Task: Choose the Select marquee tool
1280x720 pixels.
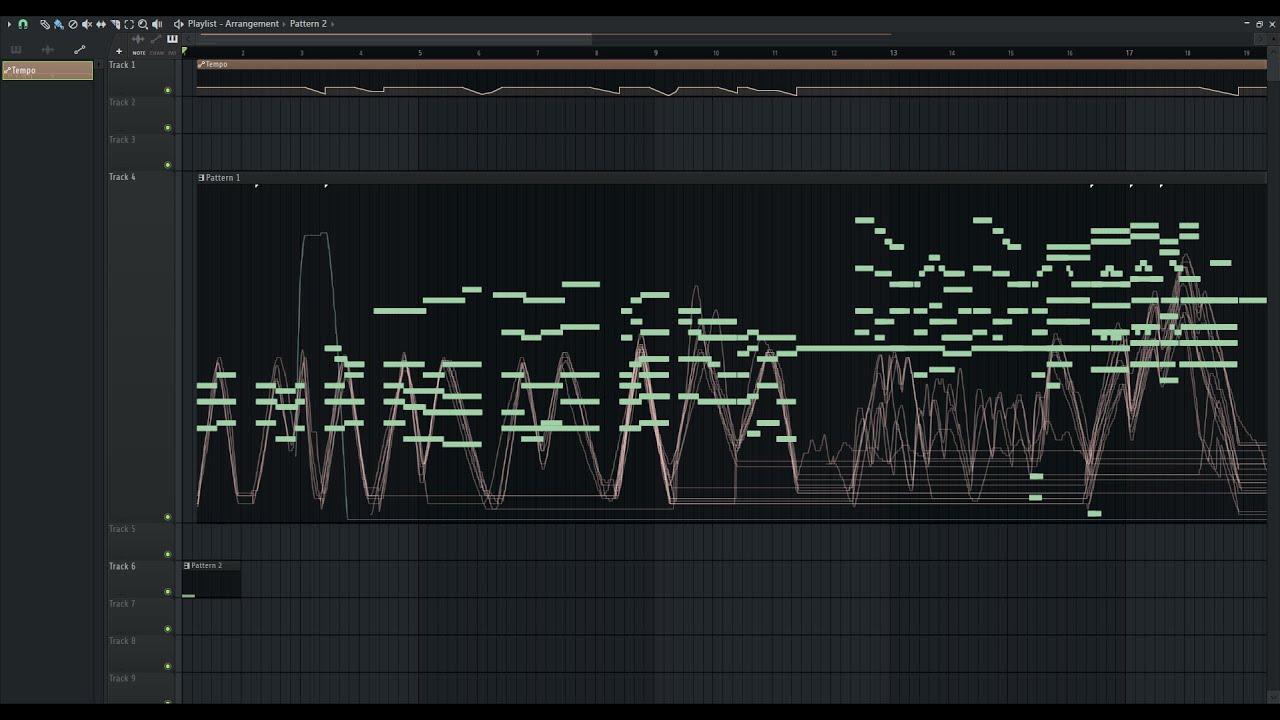Action: pos(129,24)
